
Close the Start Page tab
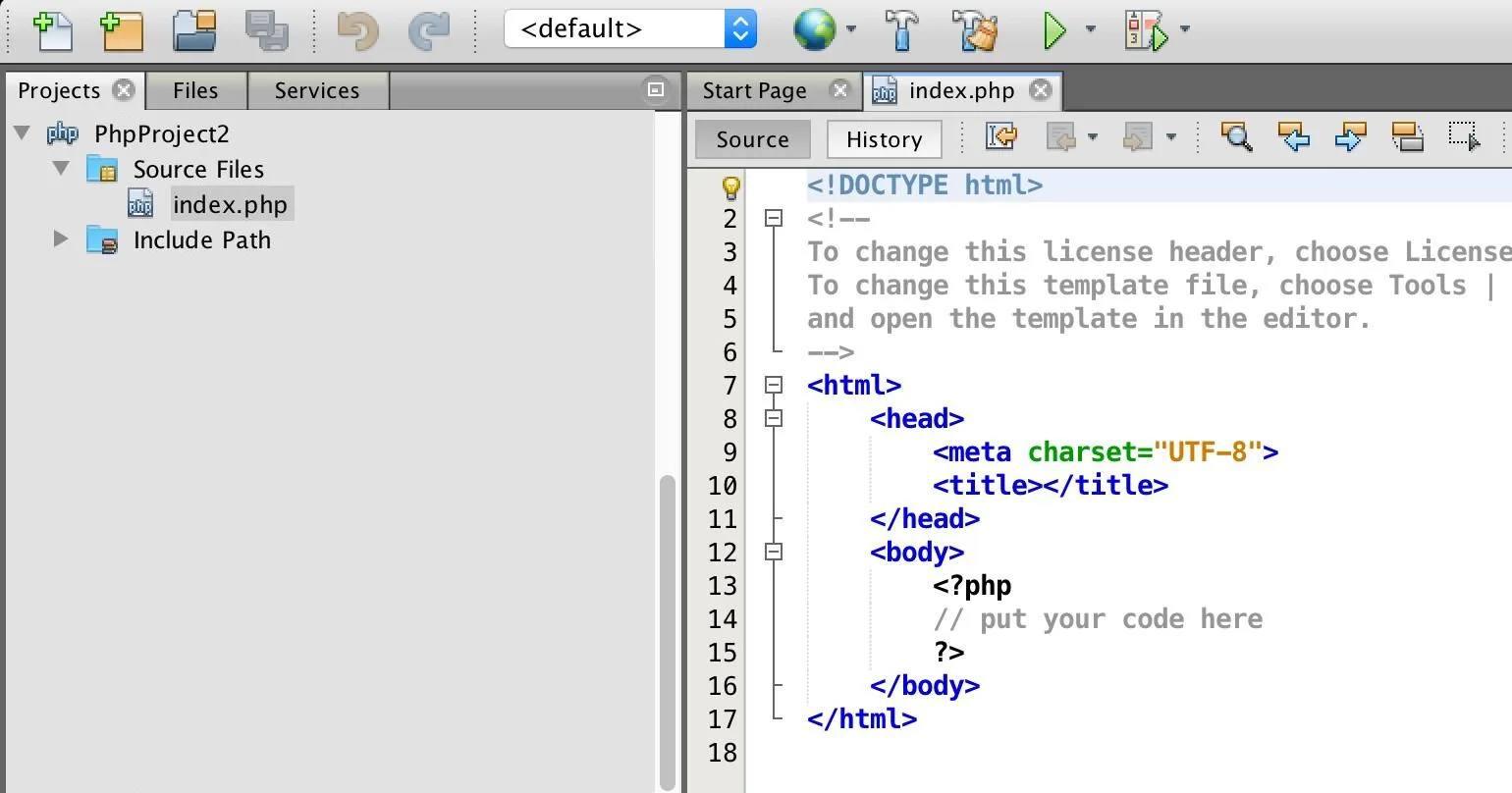[x=839, y=89]
